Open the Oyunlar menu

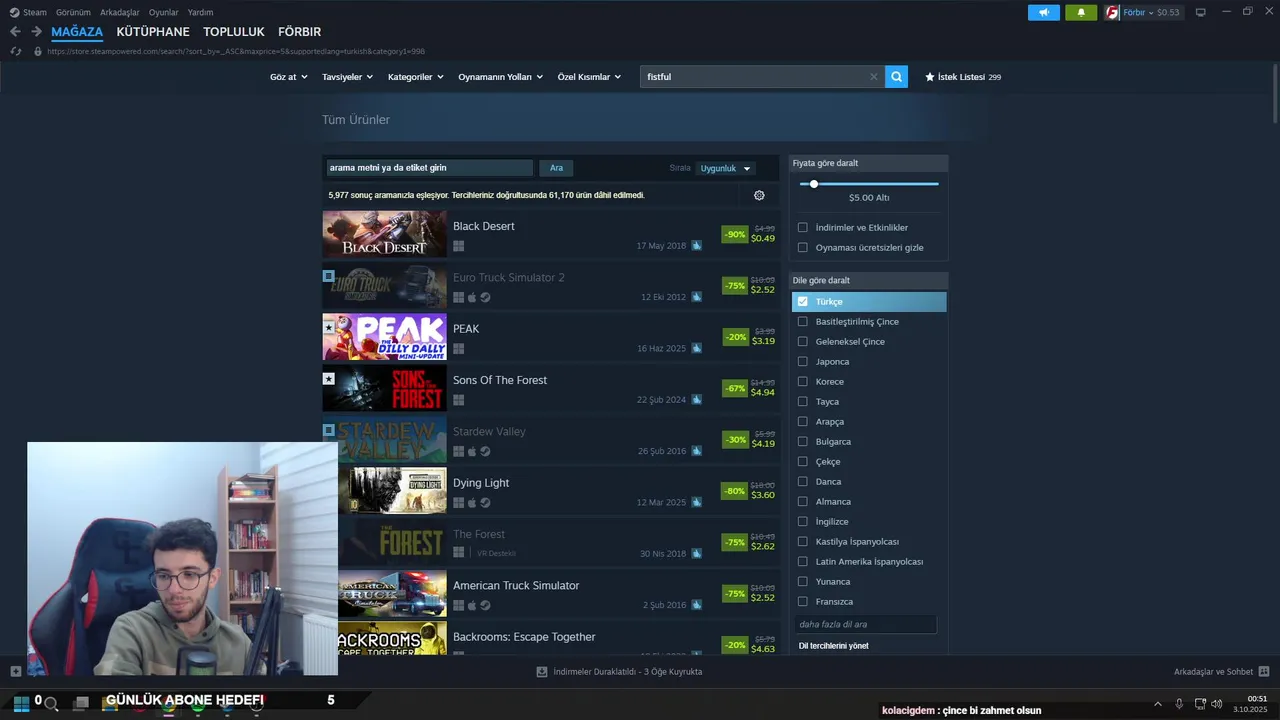(163, 12)
